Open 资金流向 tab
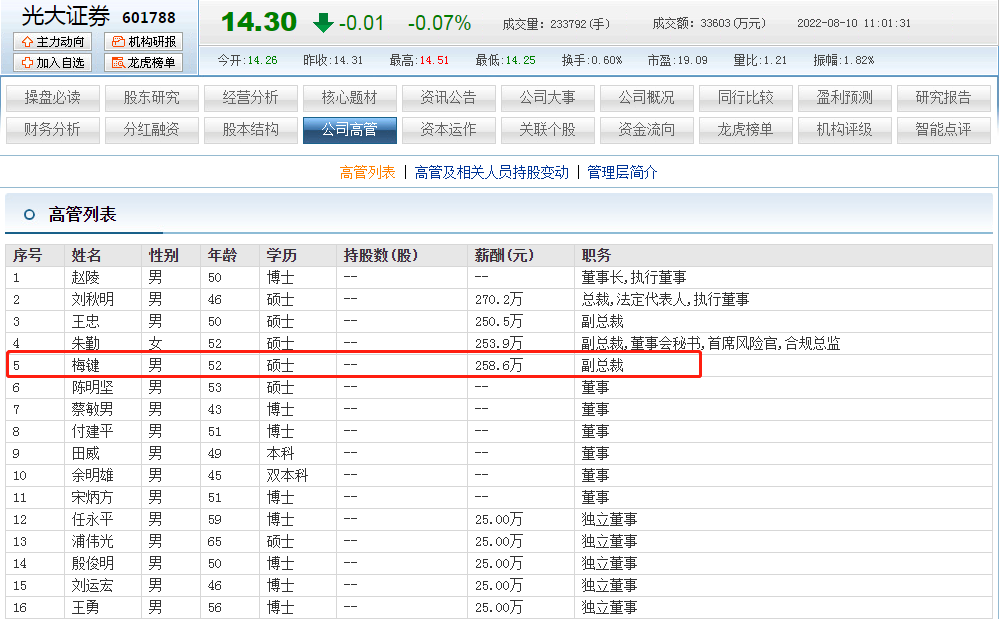Image resolution: width=1000 pixels, height=619 pixels. pyautogui.click(x=647, y=130)
